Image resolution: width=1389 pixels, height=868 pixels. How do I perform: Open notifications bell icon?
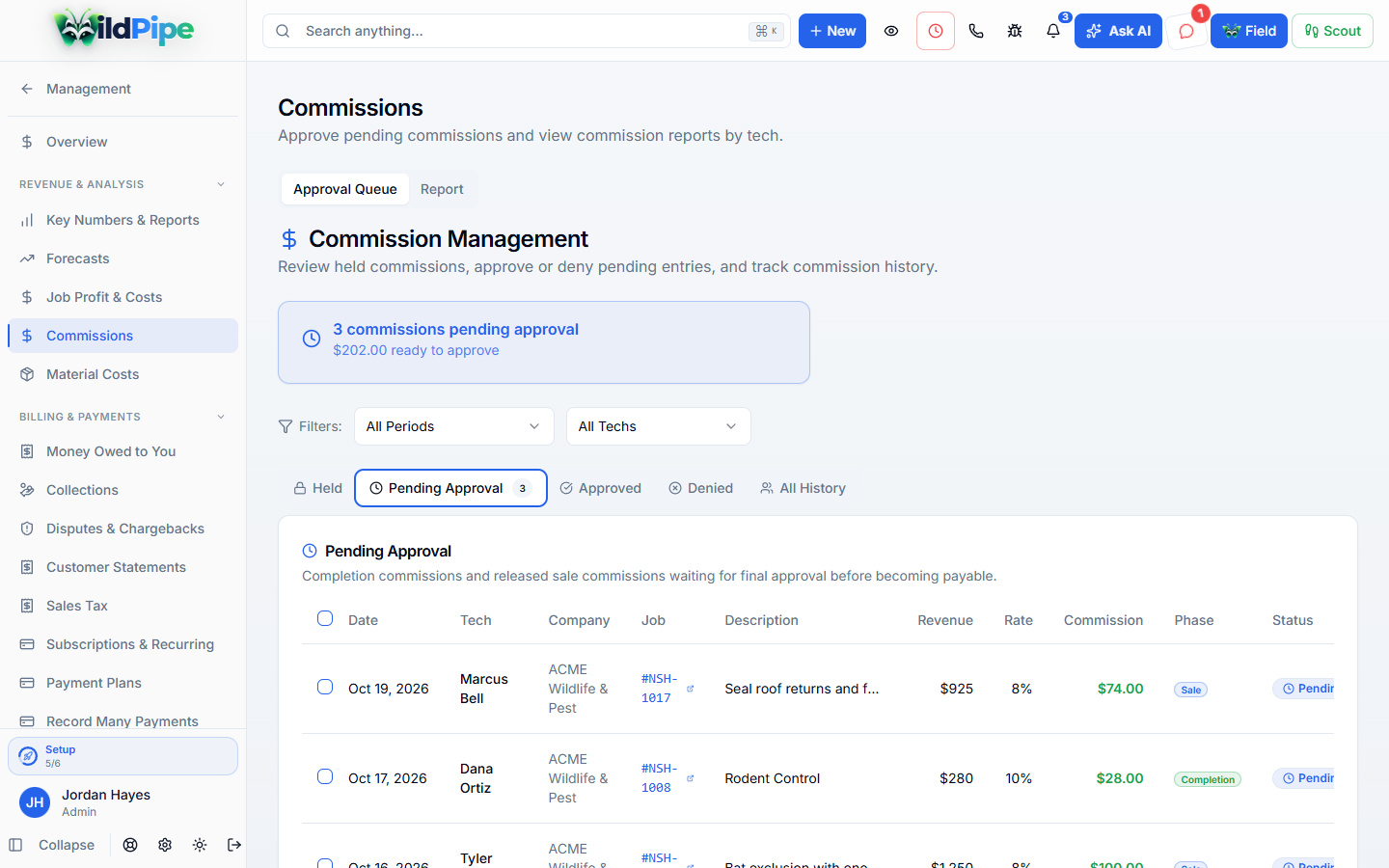point(1053,31)
